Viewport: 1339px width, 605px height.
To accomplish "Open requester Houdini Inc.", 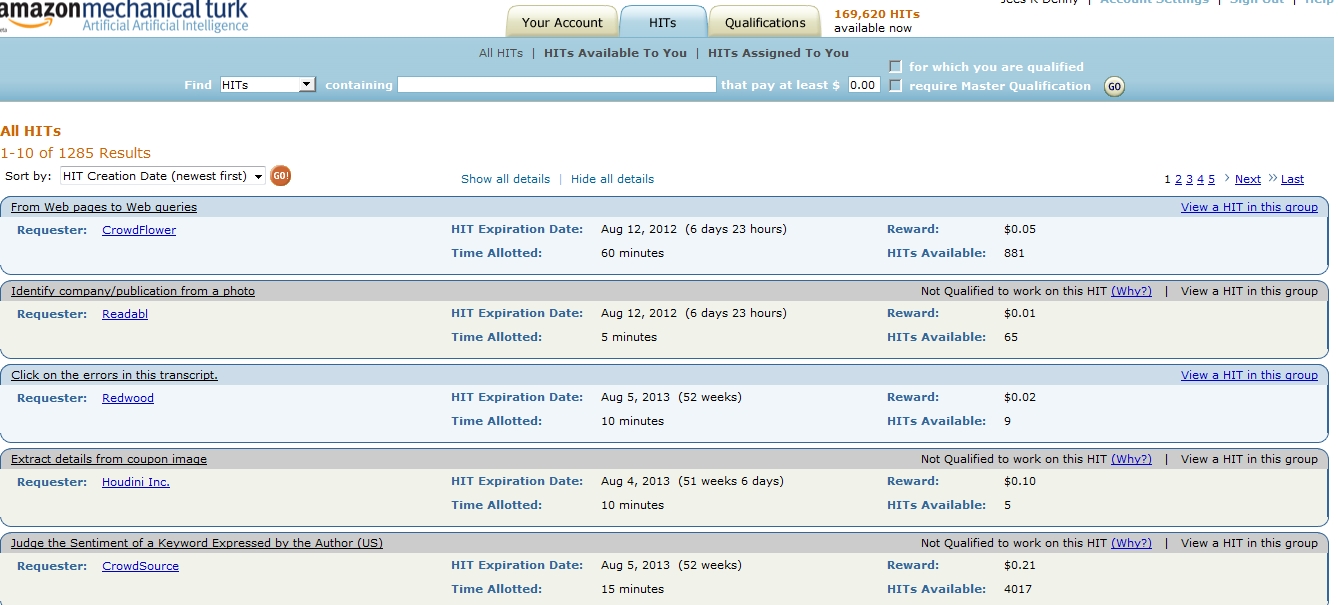I will [136, 482].
